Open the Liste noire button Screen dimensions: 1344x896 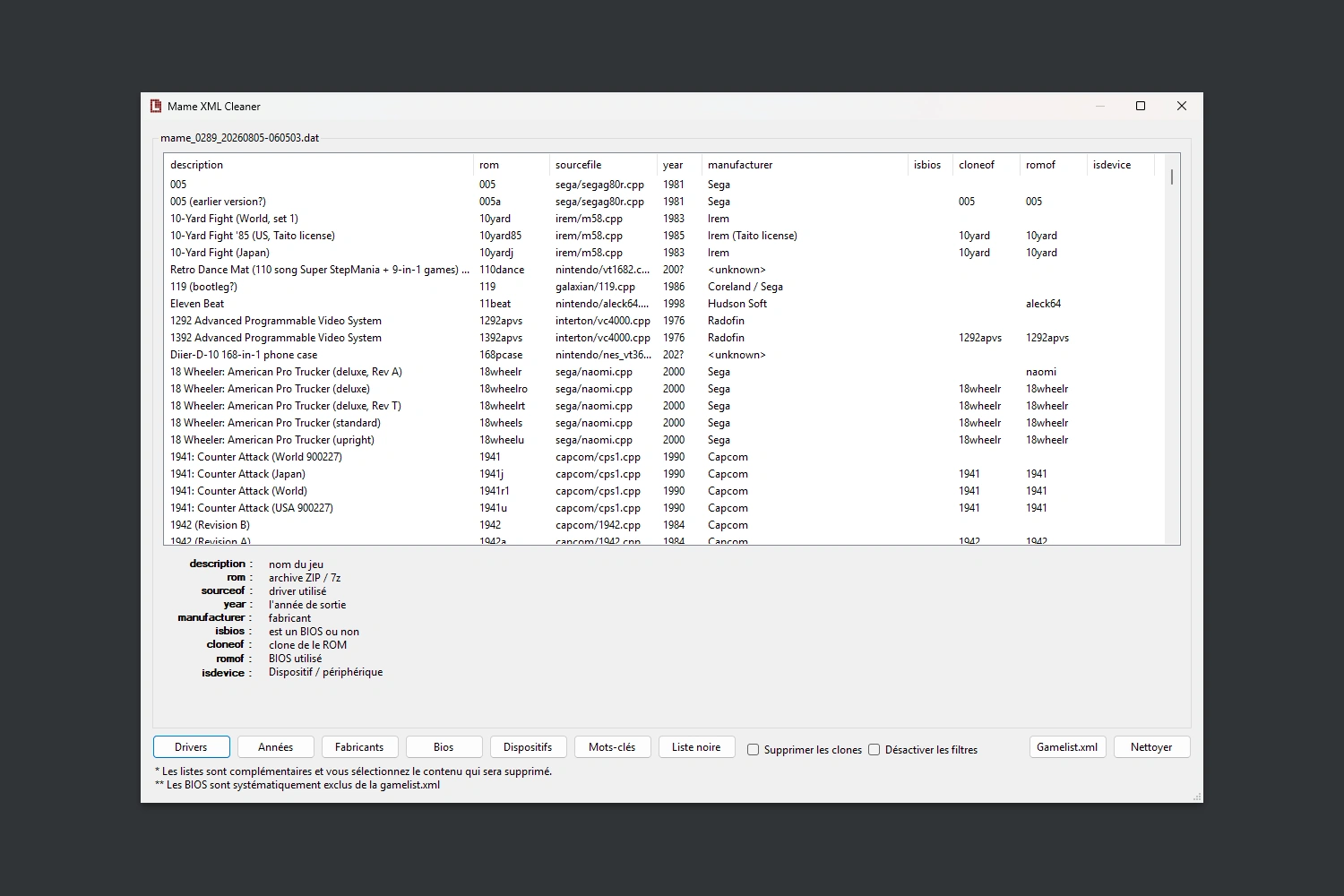pos(696,747)
